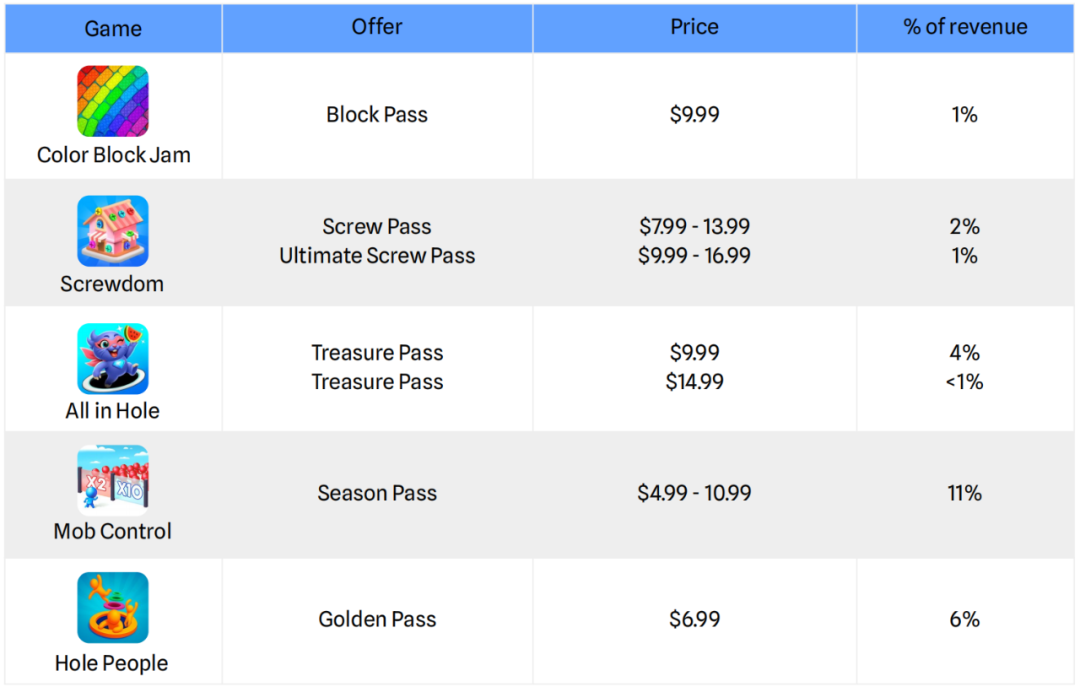Click the Ultimate Screw Pass offer text
This screenshot has height=687, width=1080.
pyautogui.click(x=377, y=256)
